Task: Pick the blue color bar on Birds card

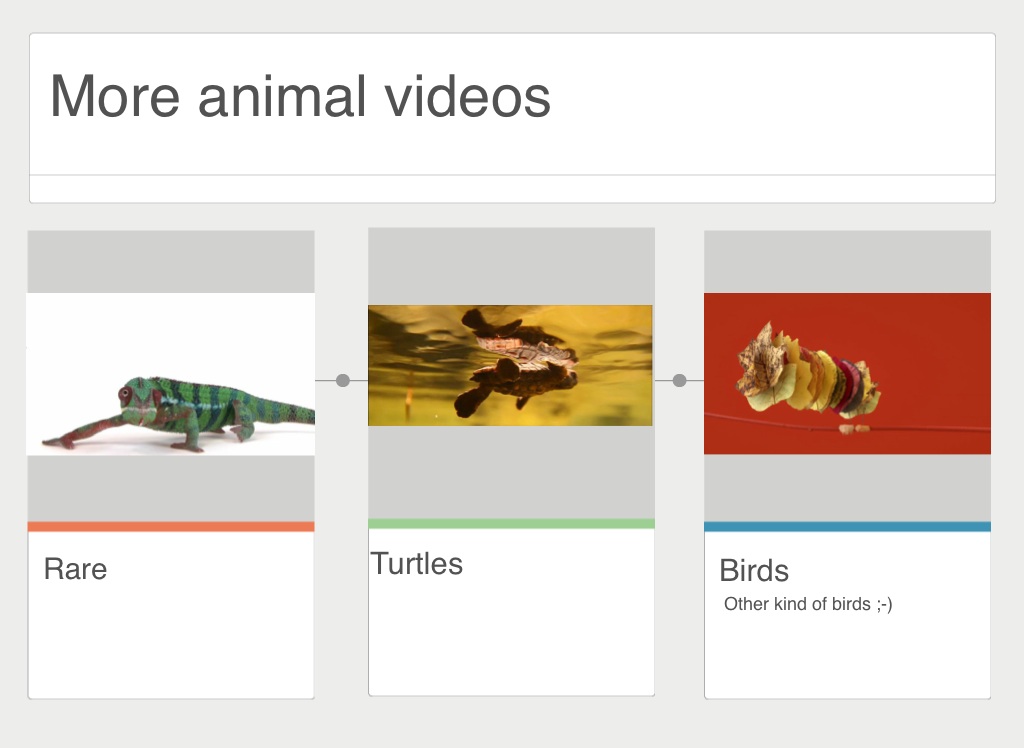Action: tap(847, 527)
